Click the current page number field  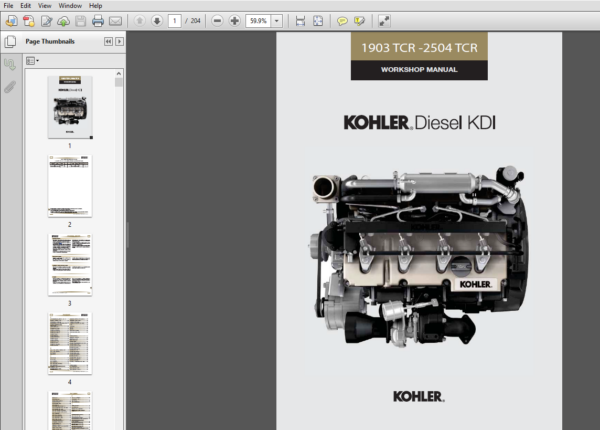175,21
